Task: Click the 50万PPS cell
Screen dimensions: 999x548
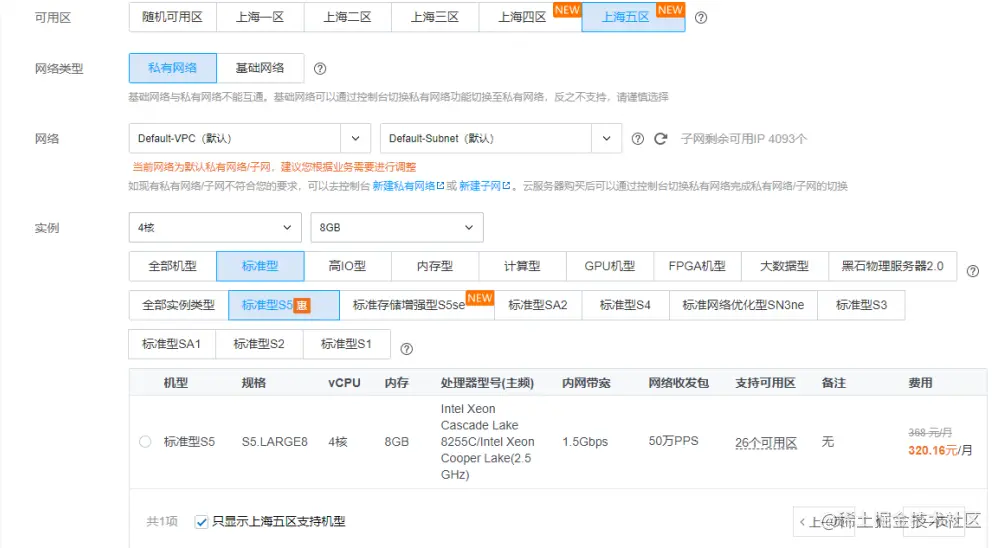Action: pos(673,441)
